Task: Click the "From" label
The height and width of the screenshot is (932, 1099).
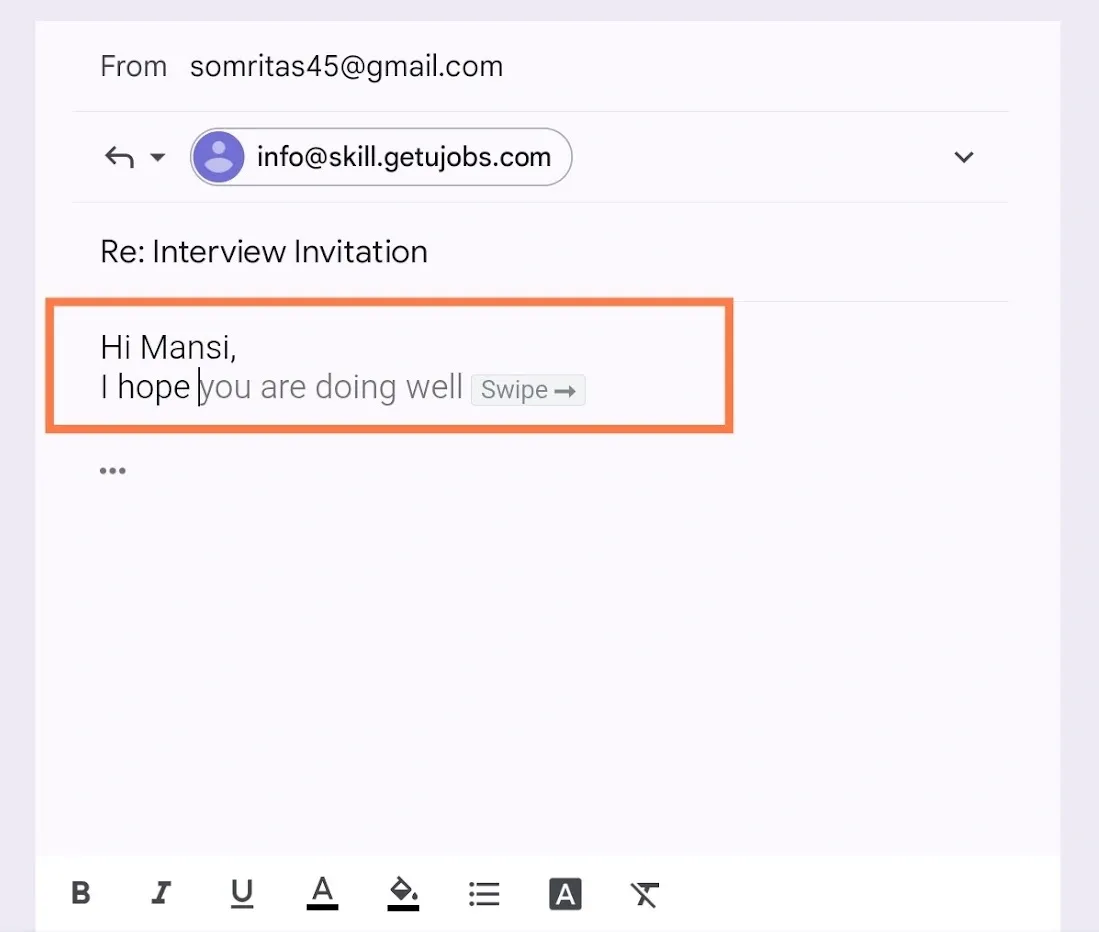Action: click(x=133, y=67)
